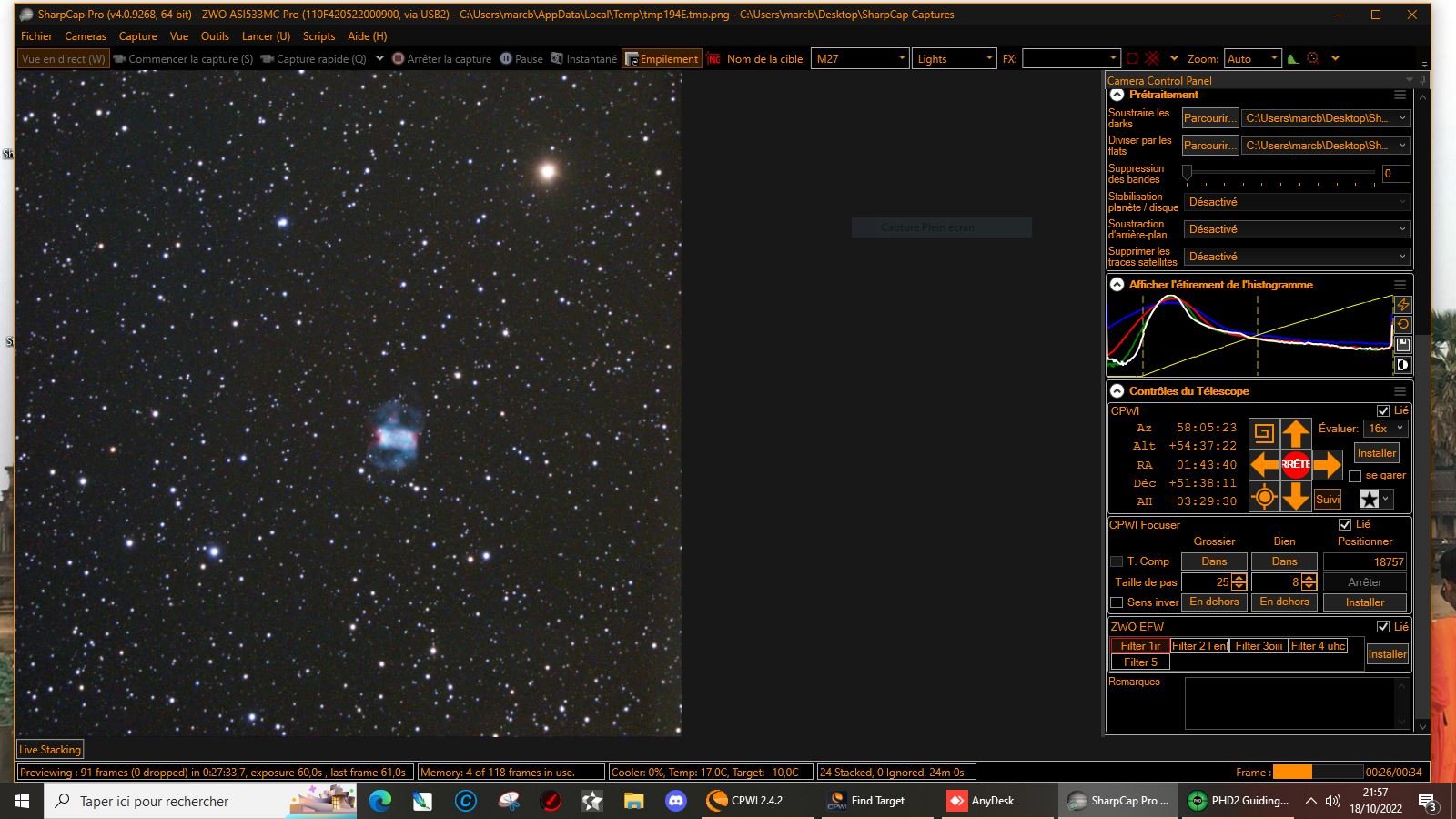Open the Zoom Auto dropdown
This screenshot has height=819, width=1456.
[1252, 58]
